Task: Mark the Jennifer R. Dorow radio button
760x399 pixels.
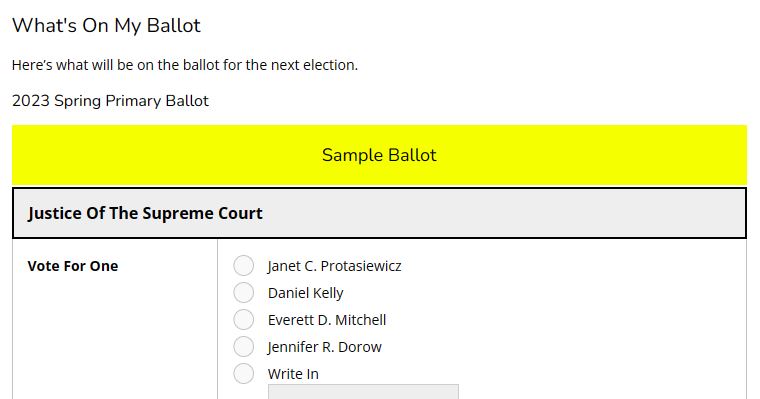Action: pos(243,347)
